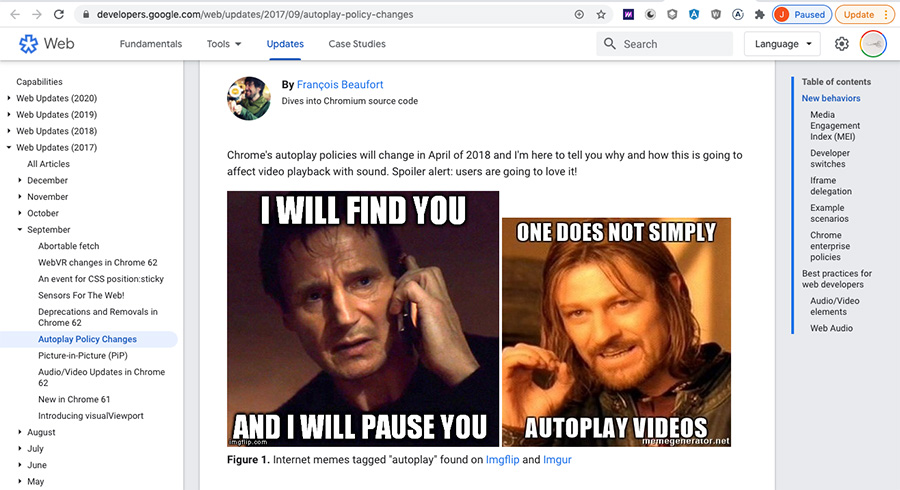The width and height of the screenshot is (900, 490).
Task: Open the Google account avatar
Action: click(873, 44)
